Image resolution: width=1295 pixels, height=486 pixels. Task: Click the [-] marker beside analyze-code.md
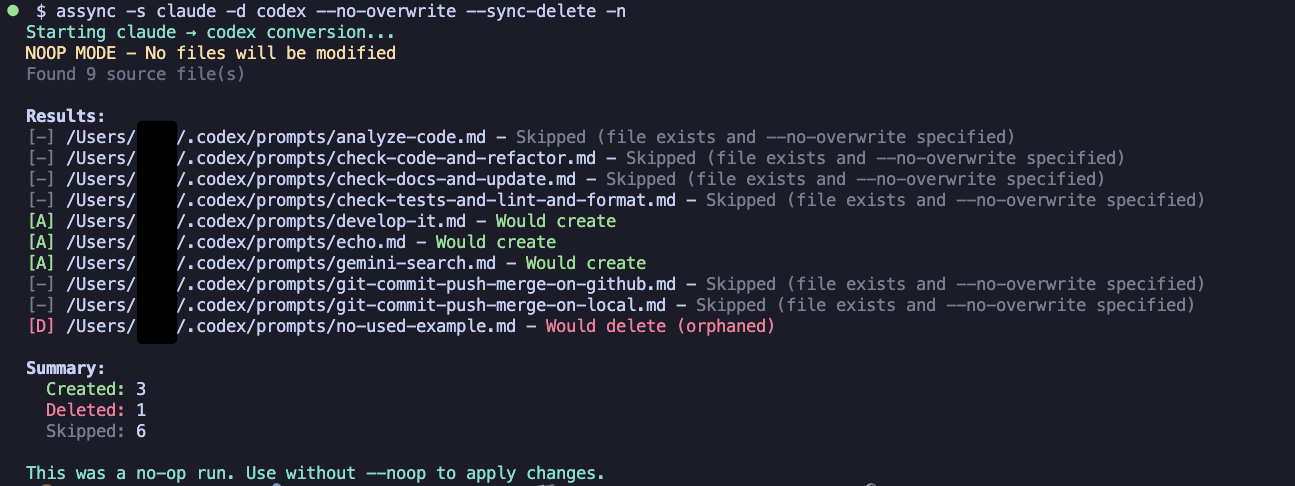coord(41,137)
